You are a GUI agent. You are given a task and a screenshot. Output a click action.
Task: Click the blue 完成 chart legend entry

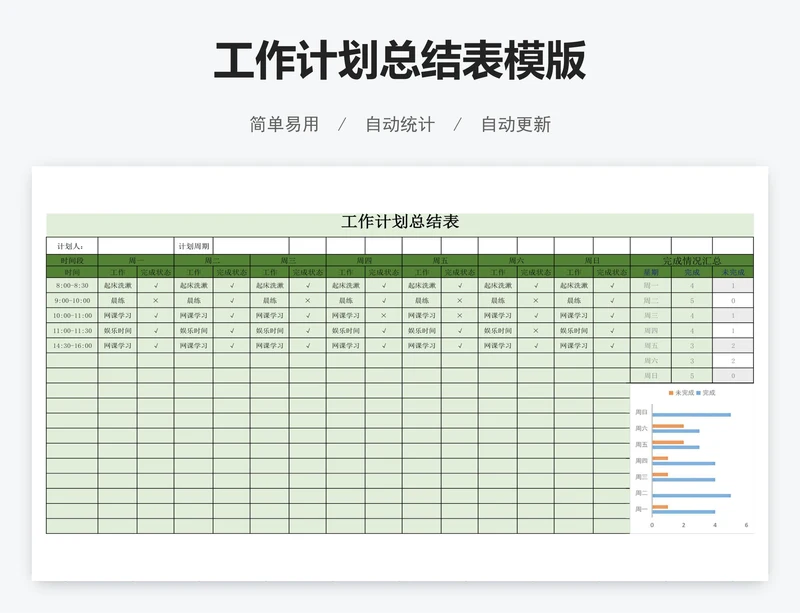click(706, 393)
